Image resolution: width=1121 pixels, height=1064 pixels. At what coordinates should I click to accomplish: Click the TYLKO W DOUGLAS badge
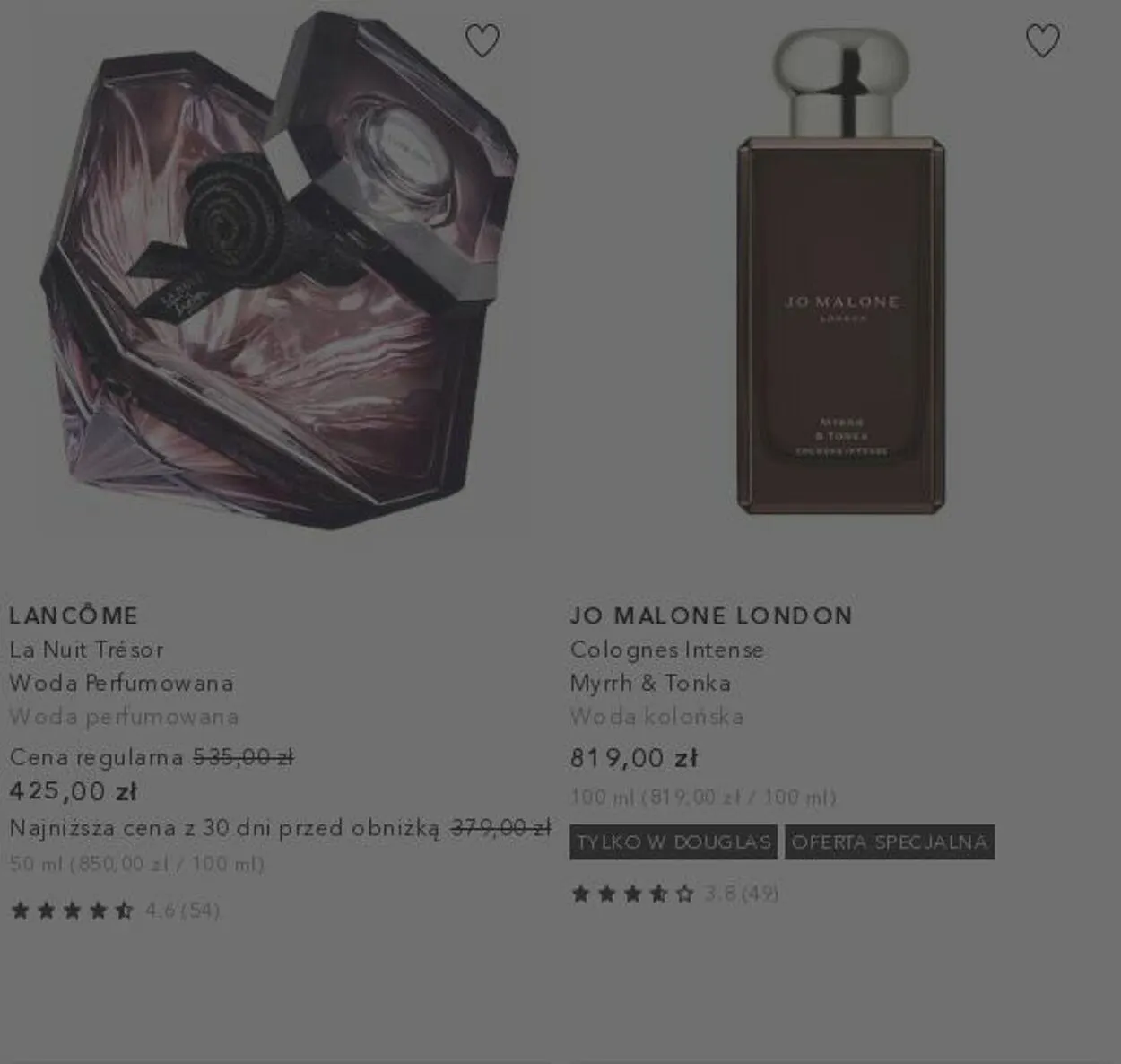tap(673, 842)
